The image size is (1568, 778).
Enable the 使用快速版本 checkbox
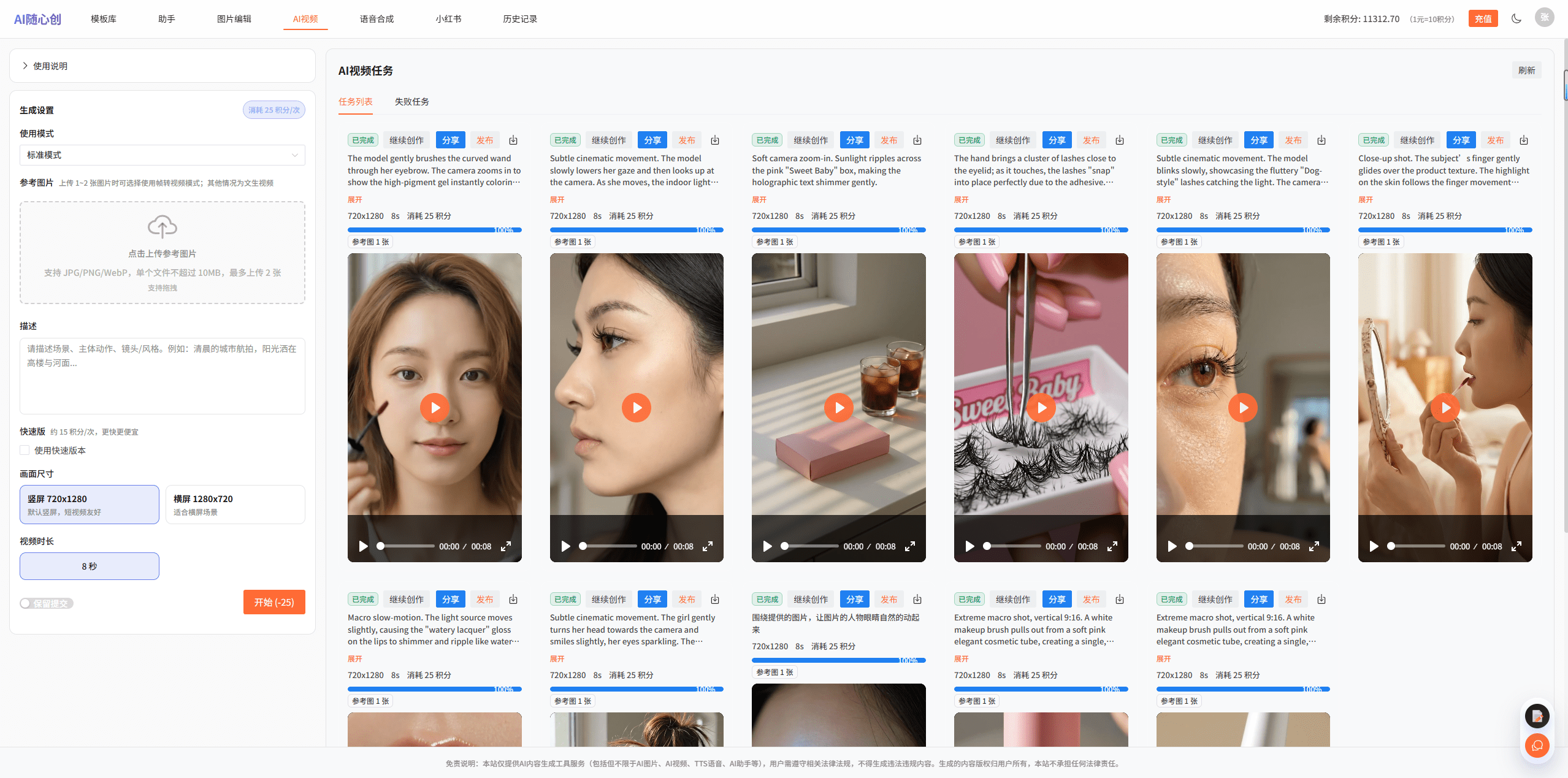tap(25, 450)
